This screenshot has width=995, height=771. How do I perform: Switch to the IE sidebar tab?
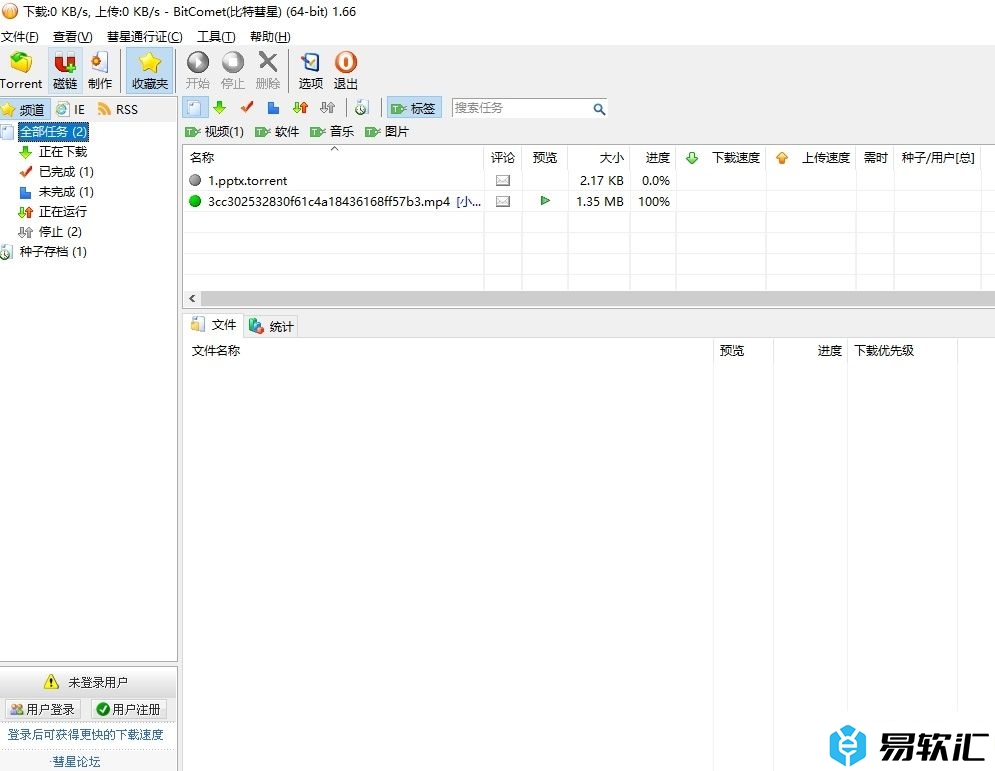[70, 109]
